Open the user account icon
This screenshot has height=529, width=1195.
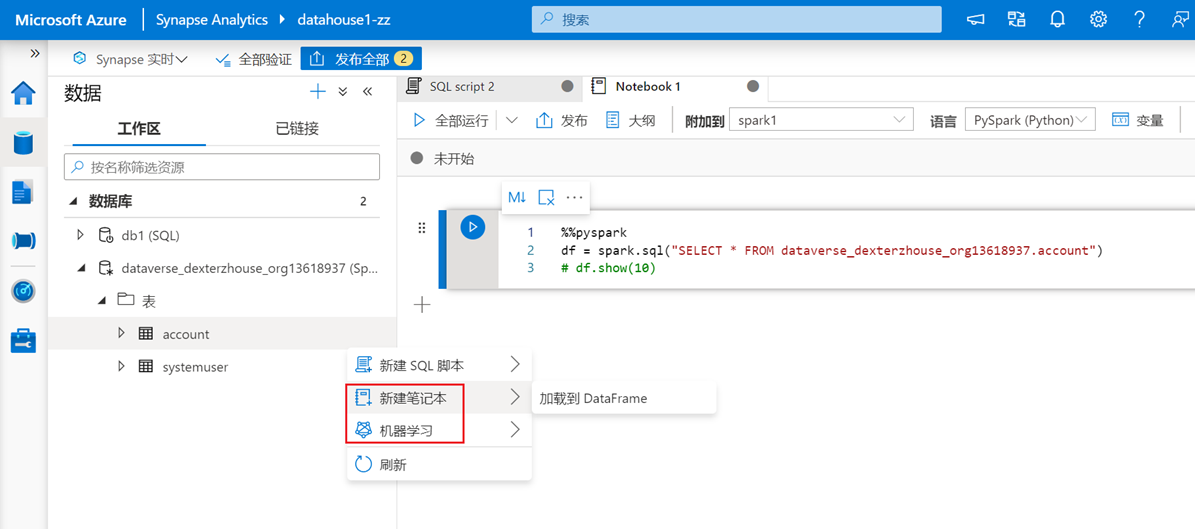[1180, 20]
